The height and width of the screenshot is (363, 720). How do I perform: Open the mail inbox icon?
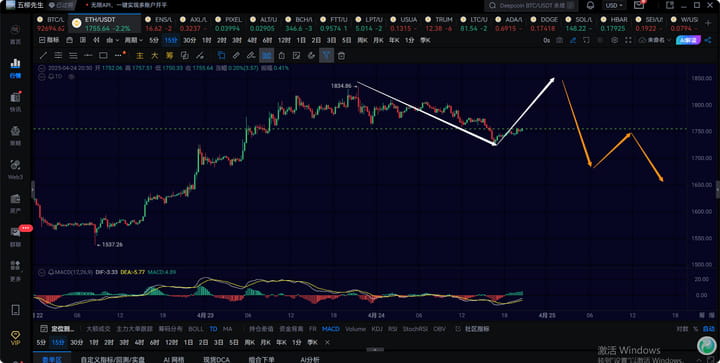tap(639, 5)
